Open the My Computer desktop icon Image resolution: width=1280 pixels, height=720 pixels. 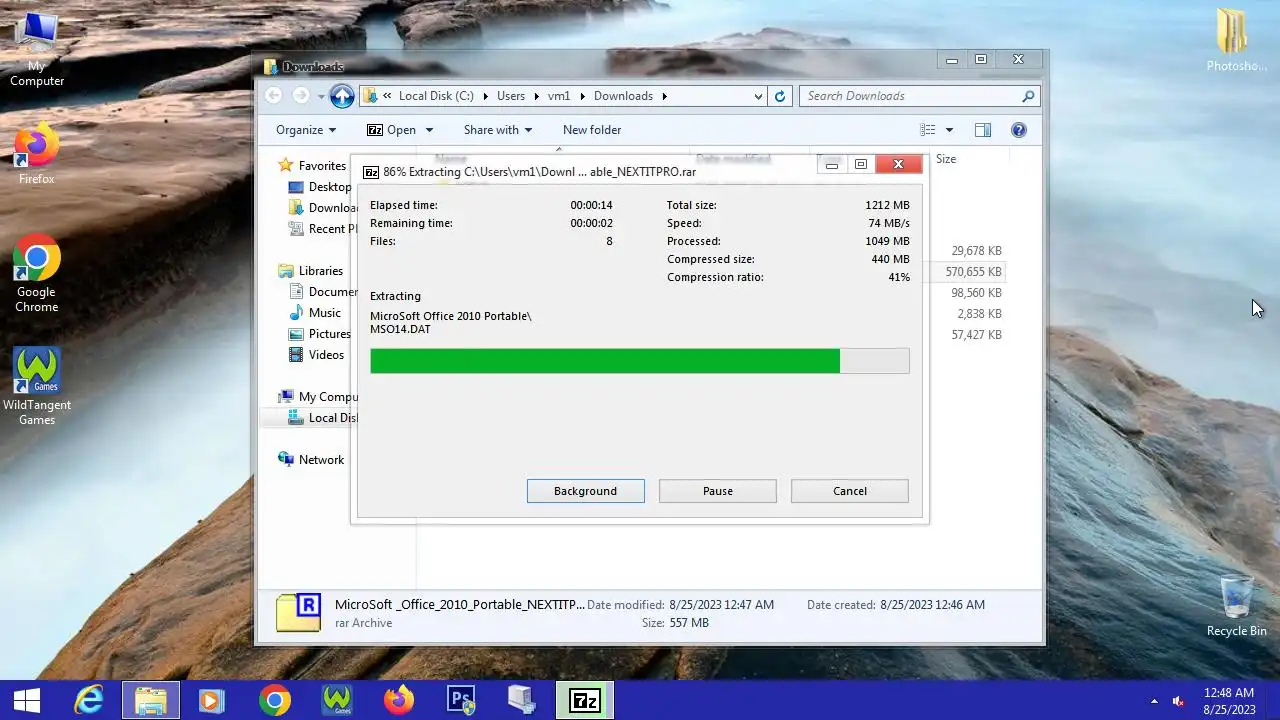click(x=37, y=50)
